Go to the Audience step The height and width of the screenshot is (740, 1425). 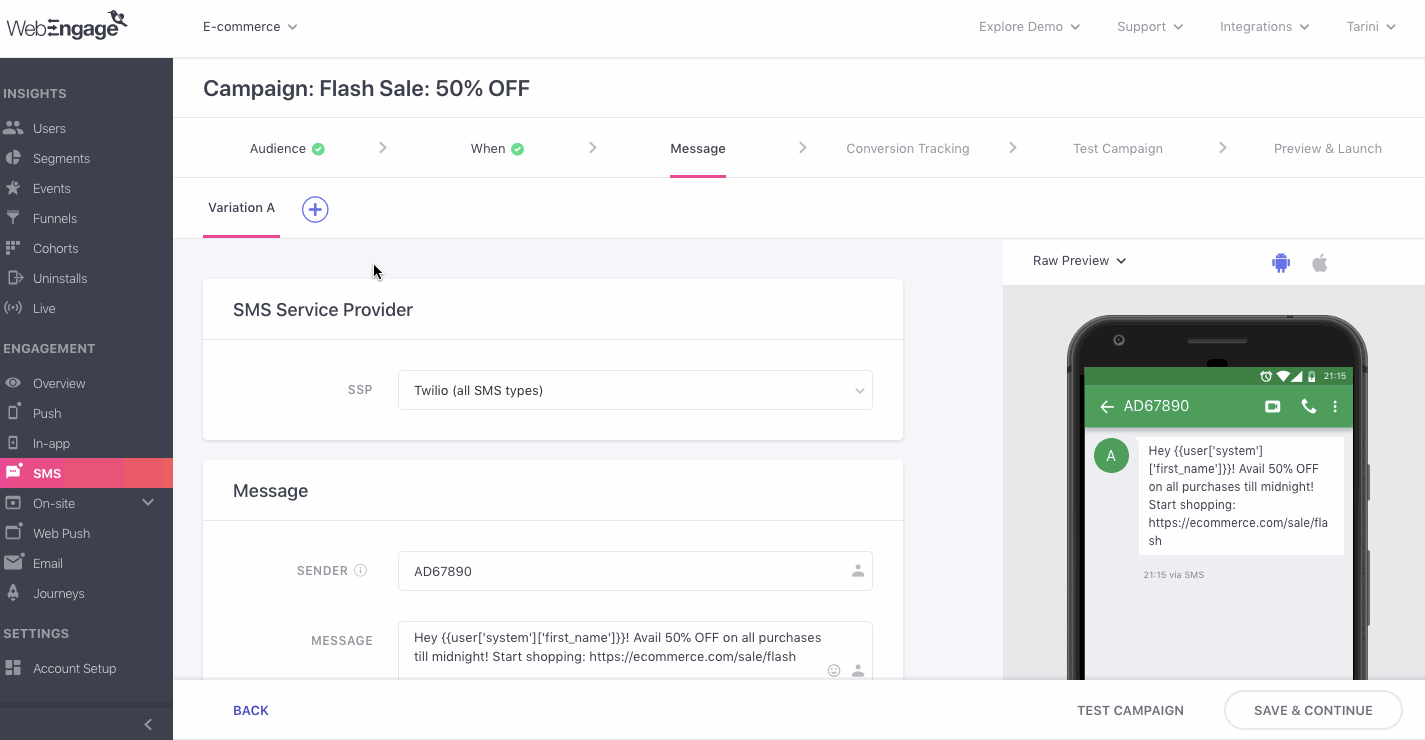(x=287, y=148)
